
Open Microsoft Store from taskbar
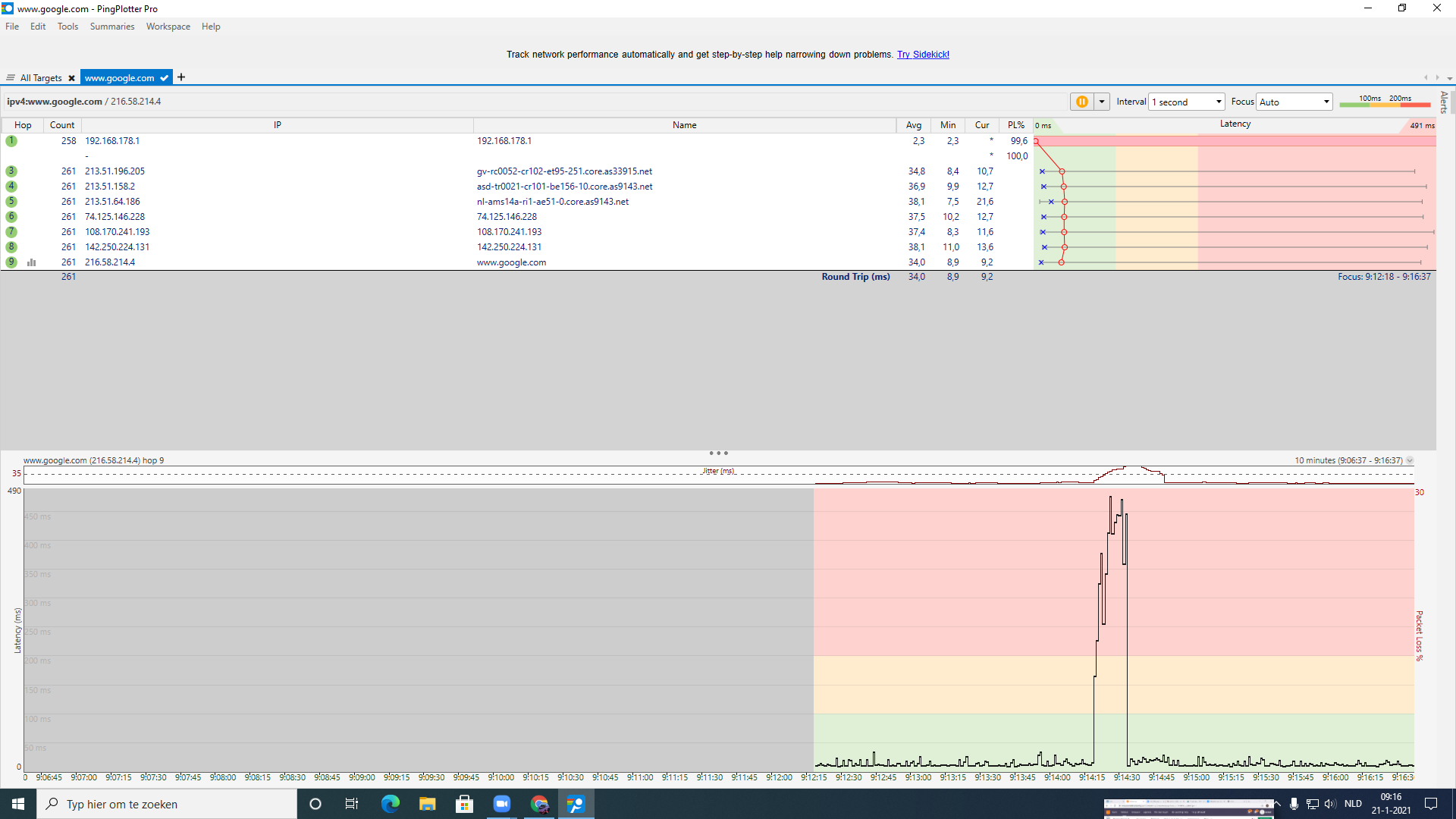pos(464,804)
